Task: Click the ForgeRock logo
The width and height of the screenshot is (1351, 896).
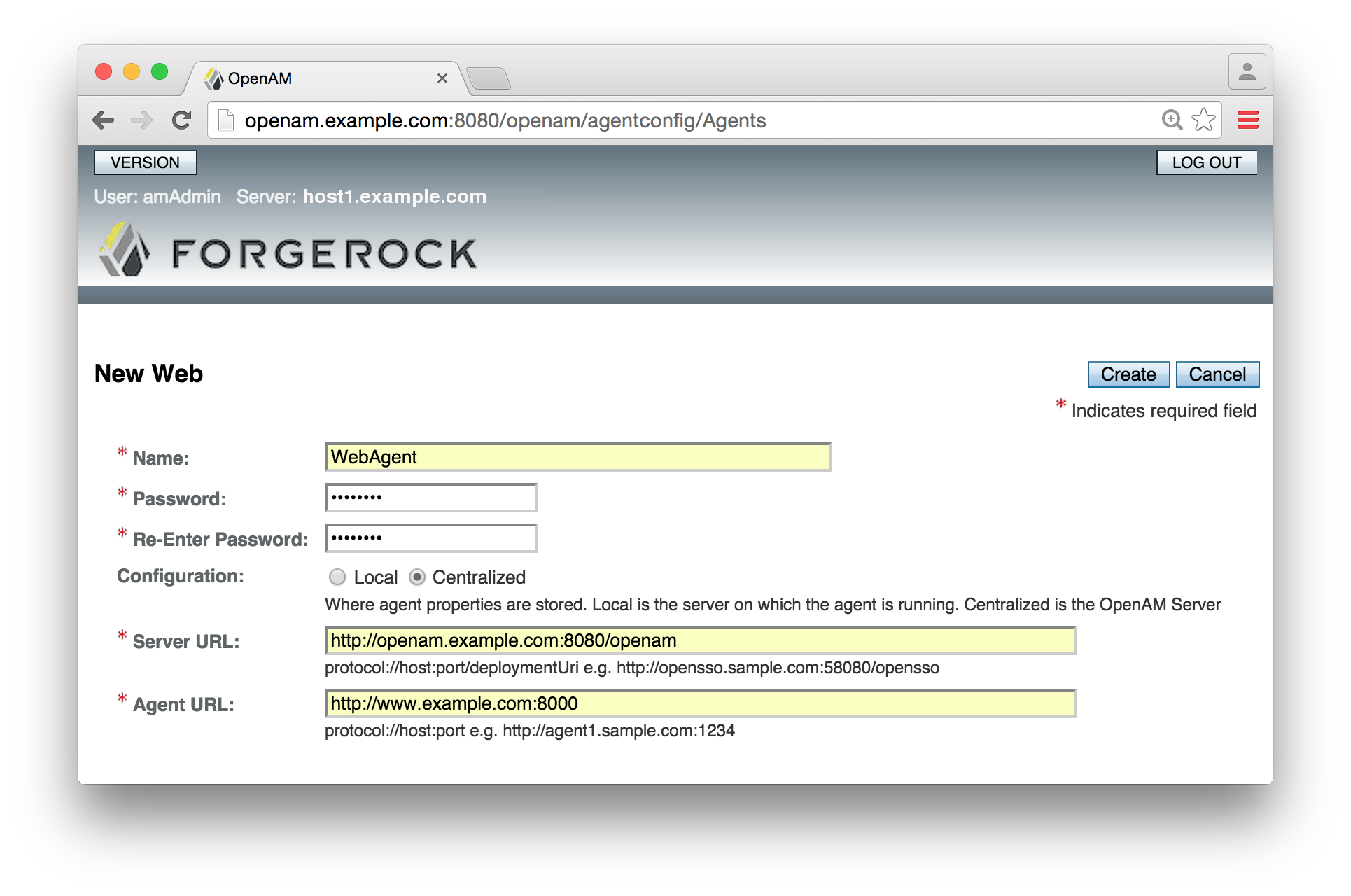Action: (x=288, y=250)
